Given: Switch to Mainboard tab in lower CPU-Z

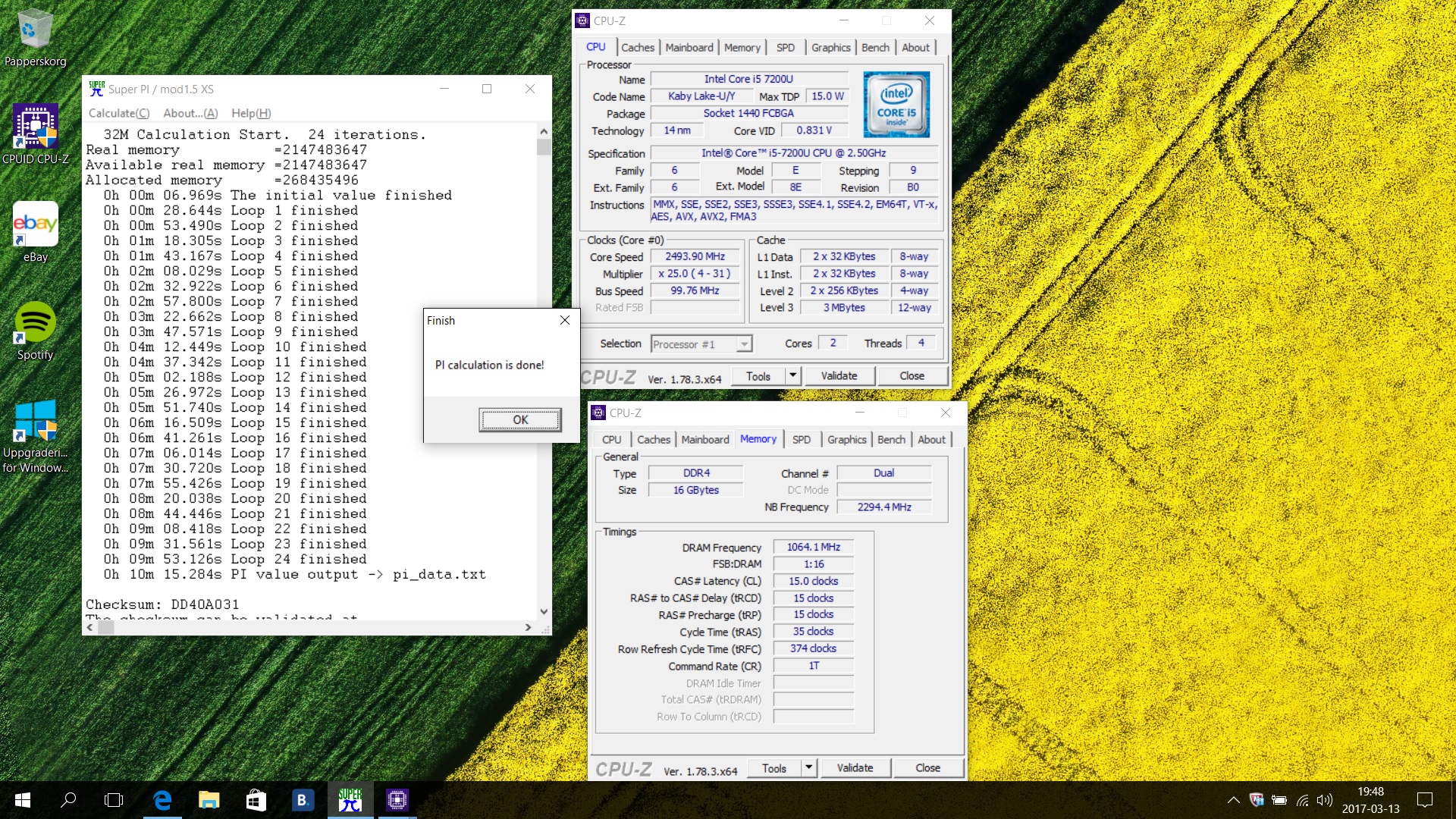Looking at the screenshot, I should click(705, 439).
